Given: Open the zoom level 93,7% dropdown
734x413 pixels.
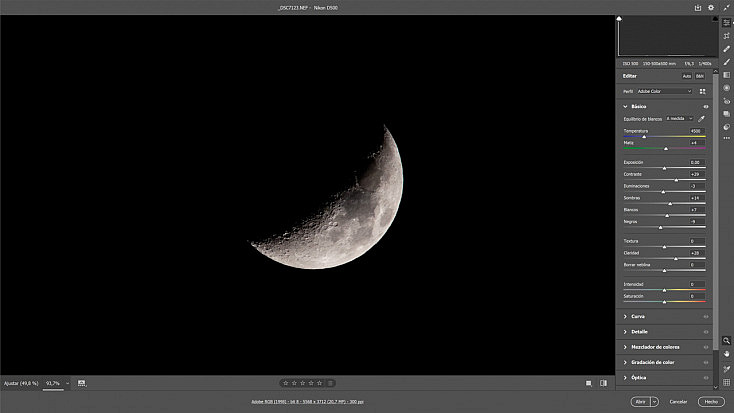Looking at the screenshot, I should click(67, 383).
